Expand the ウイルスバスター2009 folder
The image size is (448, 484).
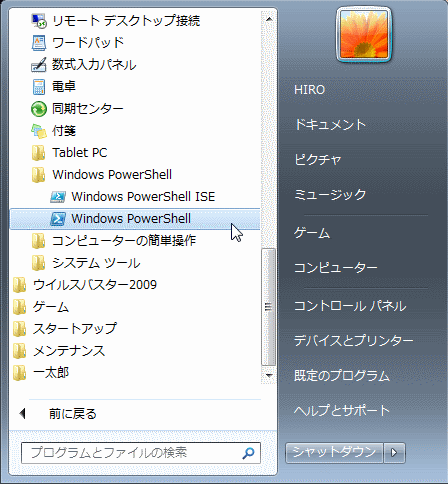(x=85, y=285)
